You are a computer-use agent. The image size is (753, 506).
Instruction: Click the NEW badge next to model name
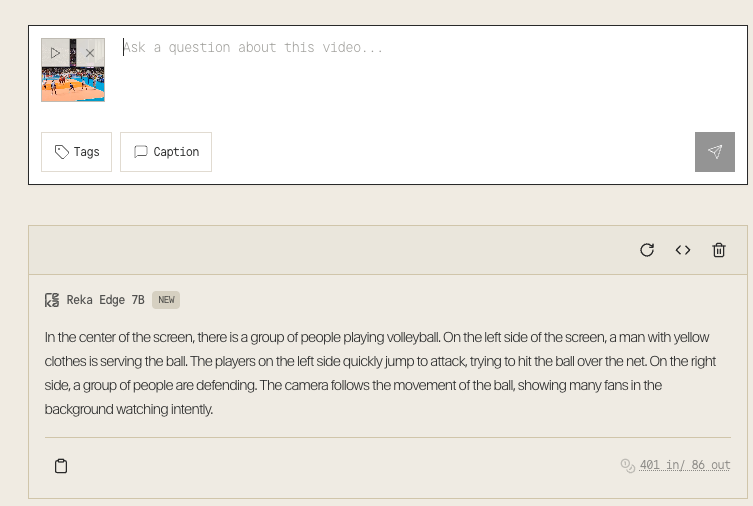click(166, 300)
